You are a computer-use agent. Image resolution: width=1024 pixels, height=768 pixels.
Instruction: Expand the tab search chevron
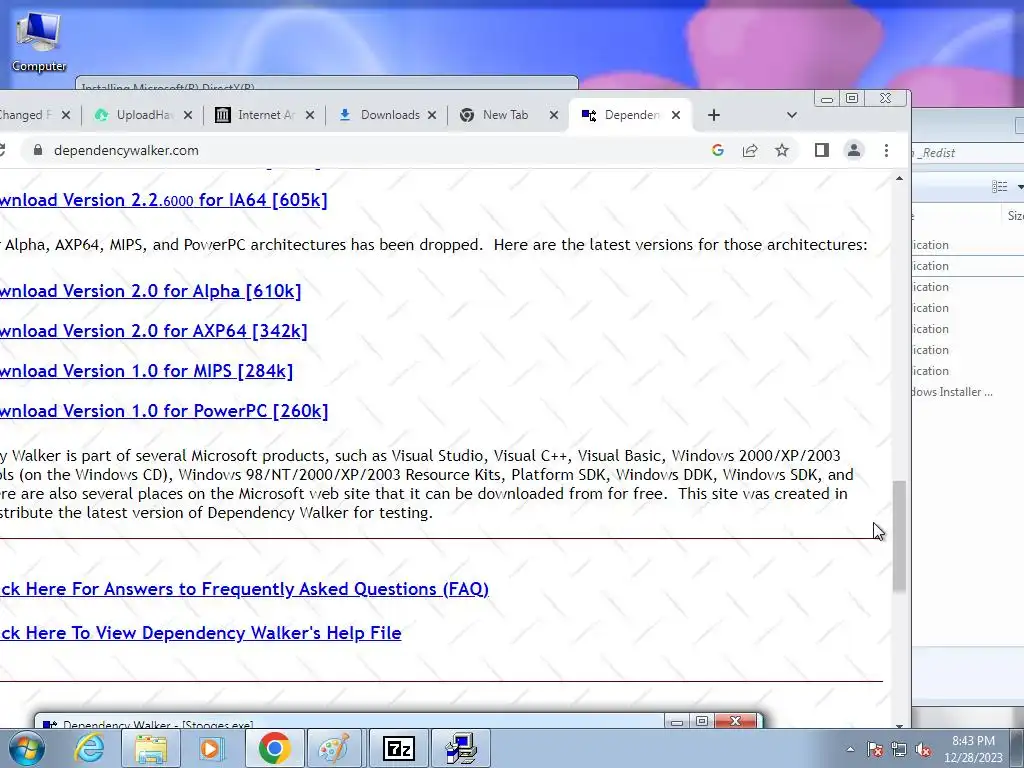[x=792, y=115]
